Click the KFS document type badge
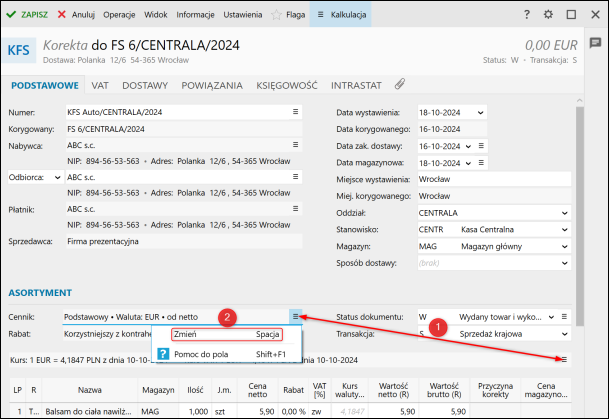609x419 pixels. click(x=19, y=50)
